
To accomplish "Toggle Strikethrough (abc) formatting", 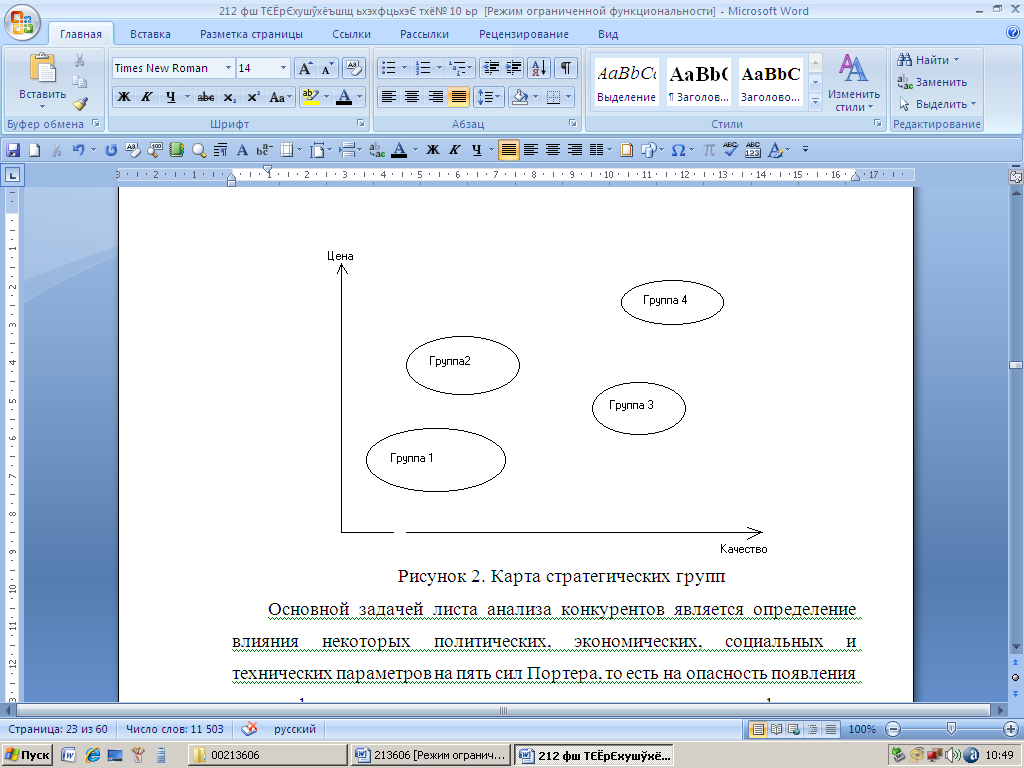I will click(x=206, y=97).
